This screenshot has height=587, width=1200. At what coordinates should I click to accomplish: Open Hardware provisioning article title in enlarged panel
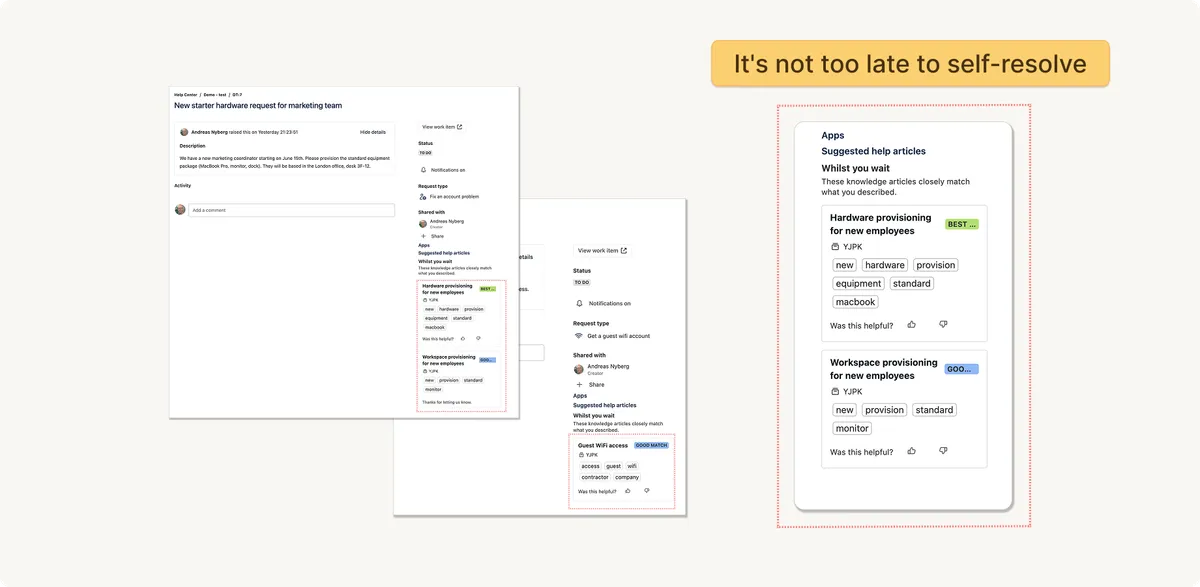coord(880,224)
